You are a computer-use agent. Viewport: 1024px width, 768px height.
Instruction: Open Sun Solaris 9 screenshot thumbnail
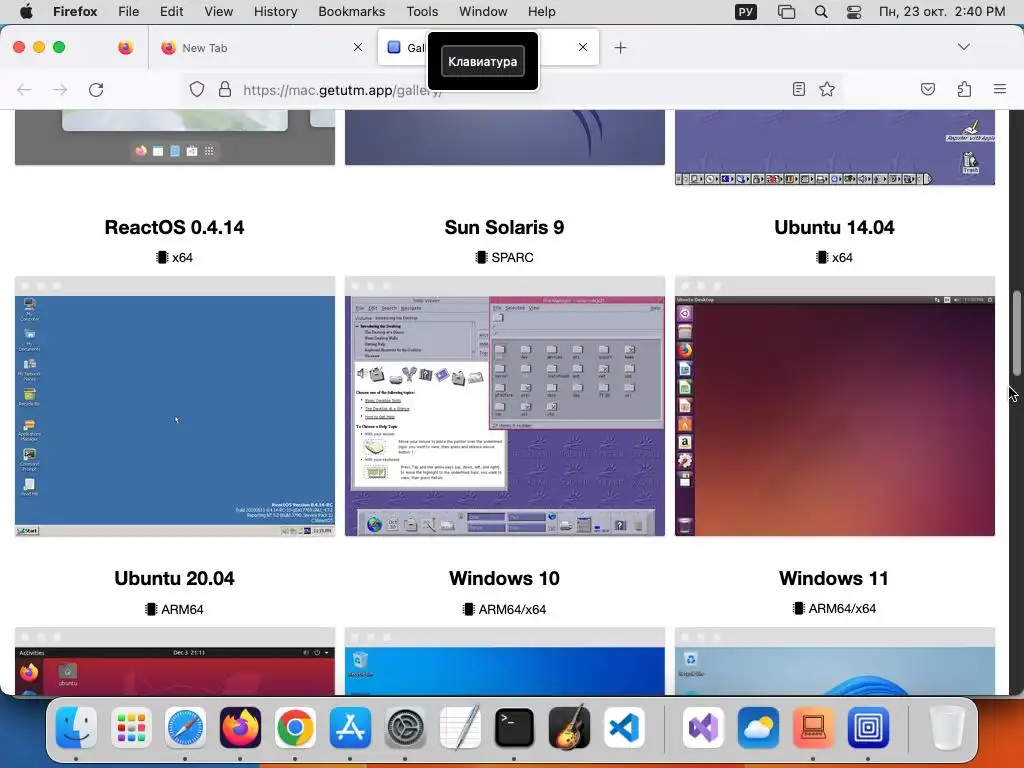505,406
